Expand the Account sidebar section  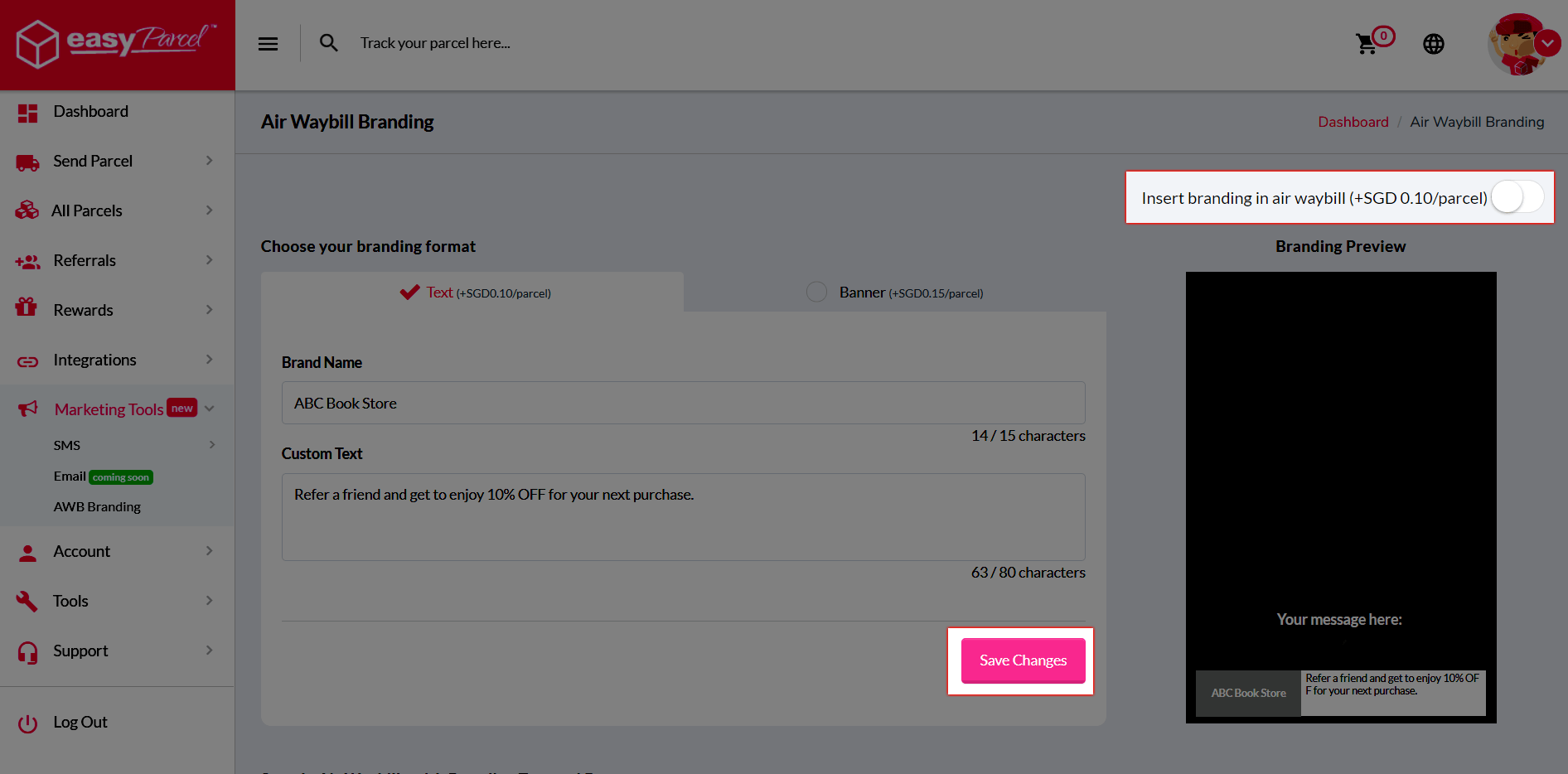pos(81,551)
